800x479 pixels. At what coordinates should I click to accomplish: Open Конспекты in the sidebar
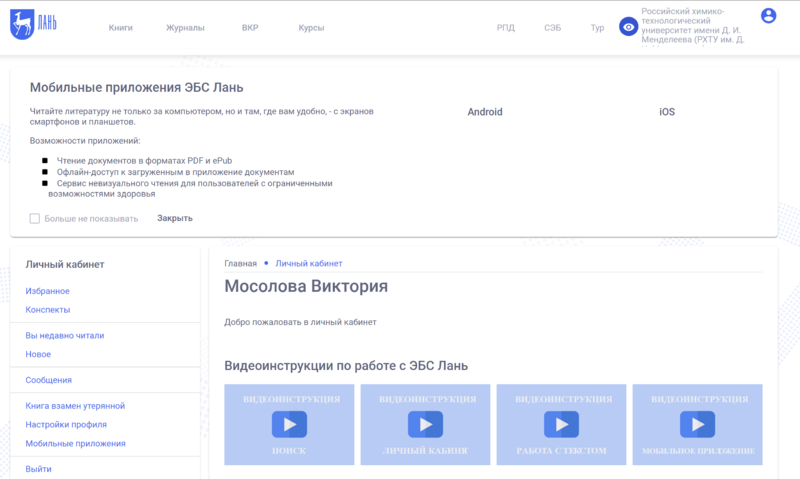tap(48, 310)
